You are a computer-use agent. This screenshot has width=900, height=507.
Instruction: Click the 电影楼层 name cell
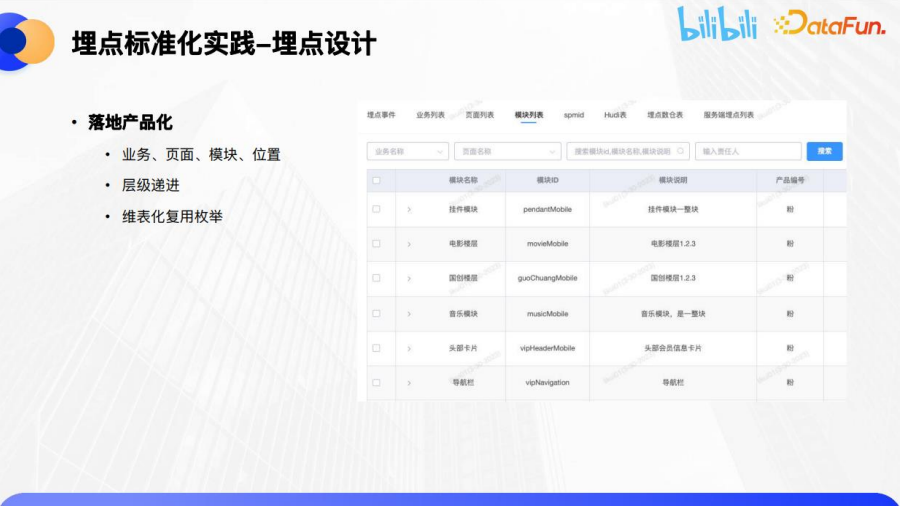463,244
